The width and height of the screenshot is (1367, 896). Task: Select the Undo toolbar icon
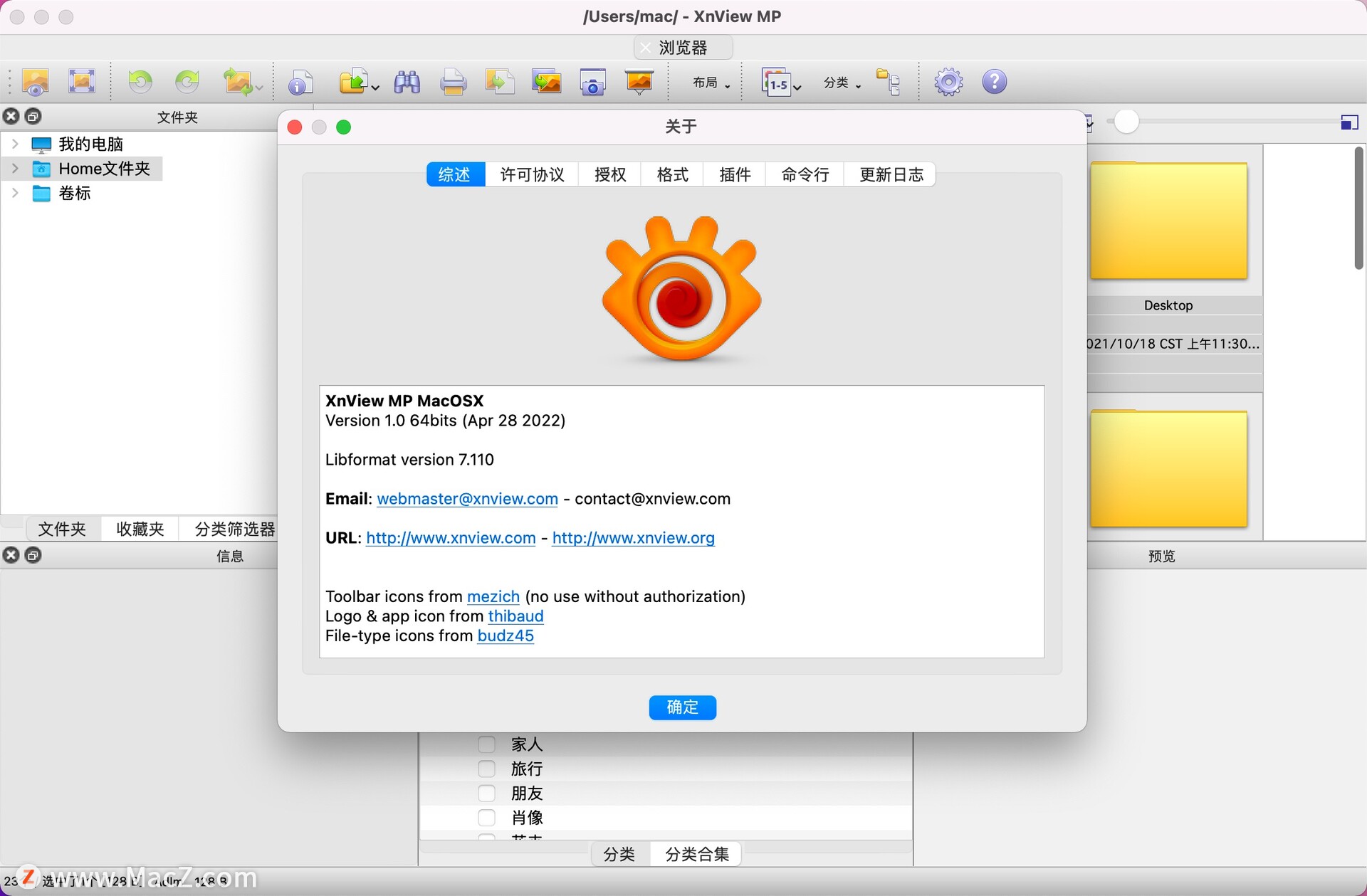tap(140, 81)
